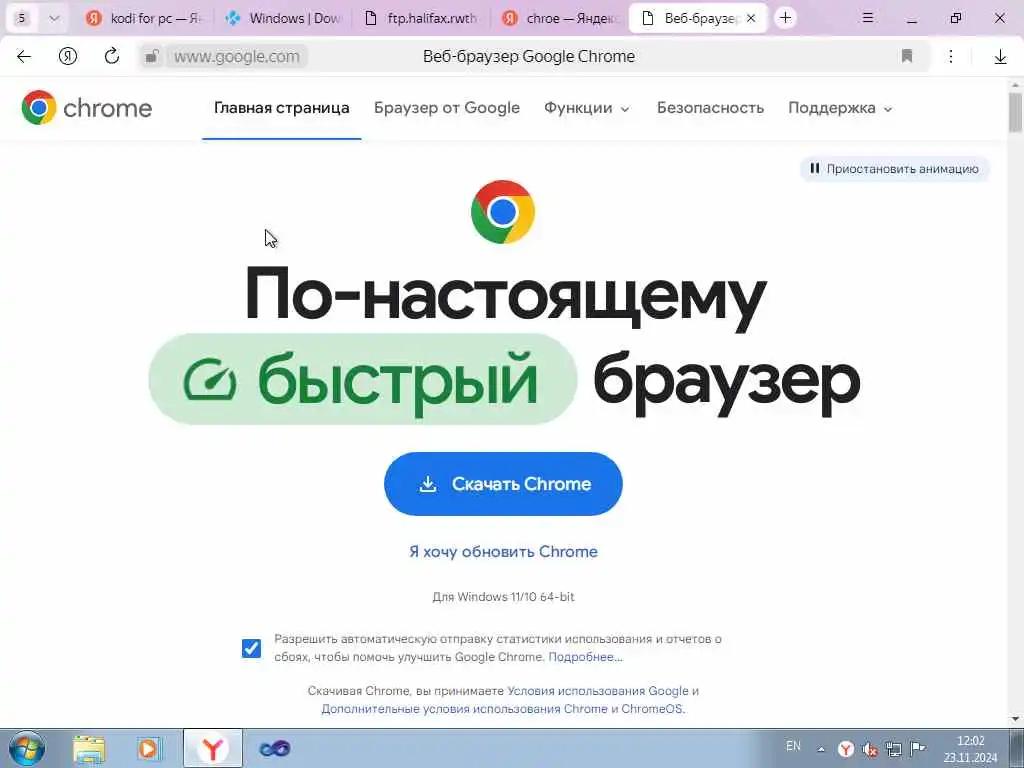
Task: Bookmark this page with the bookmark icon
Action: pos(906,56)
